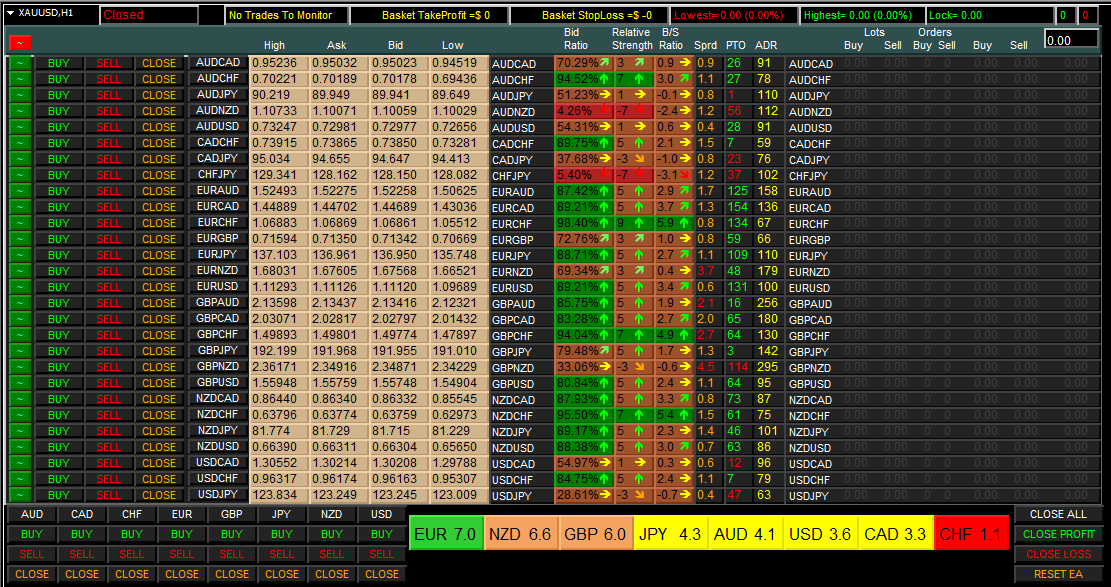
Task: Click the red CHF 1.1 strength box
Action: pyautogui.click(x=971, y=533)
